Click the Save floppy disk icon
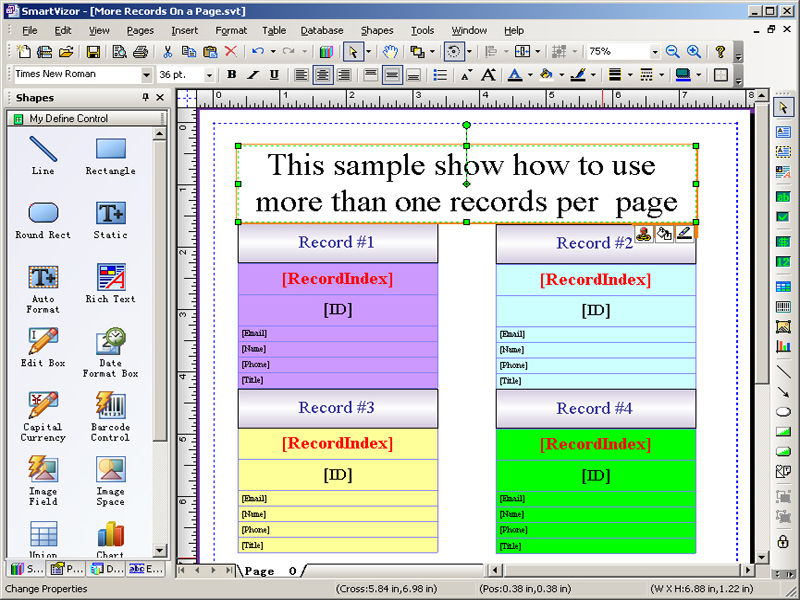This screenshot has height=600, width=800. 93,52
